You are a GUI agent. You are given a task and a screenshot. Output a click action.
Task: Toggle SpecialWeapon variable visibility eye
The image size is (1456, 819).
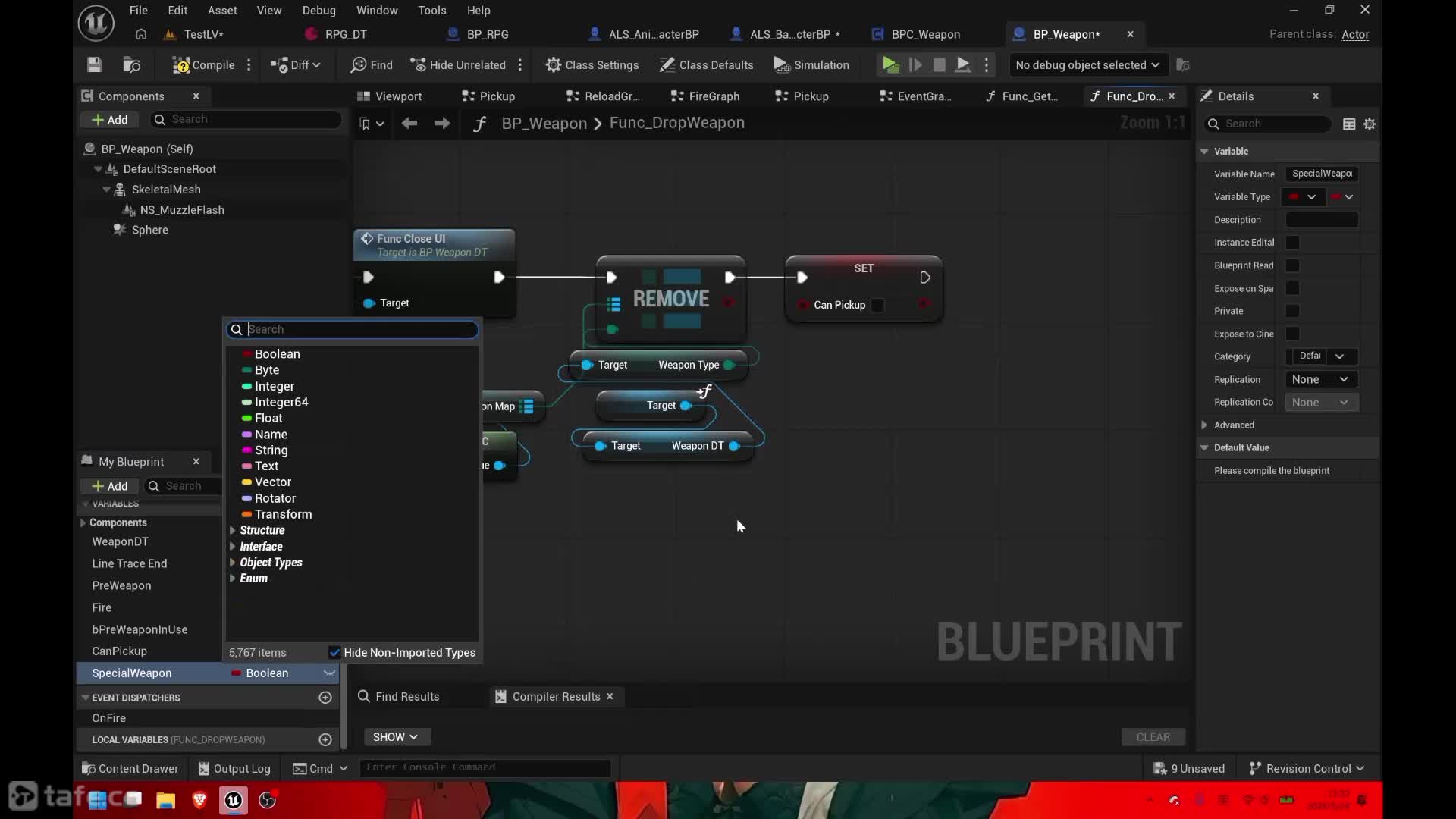pos(329,673)
